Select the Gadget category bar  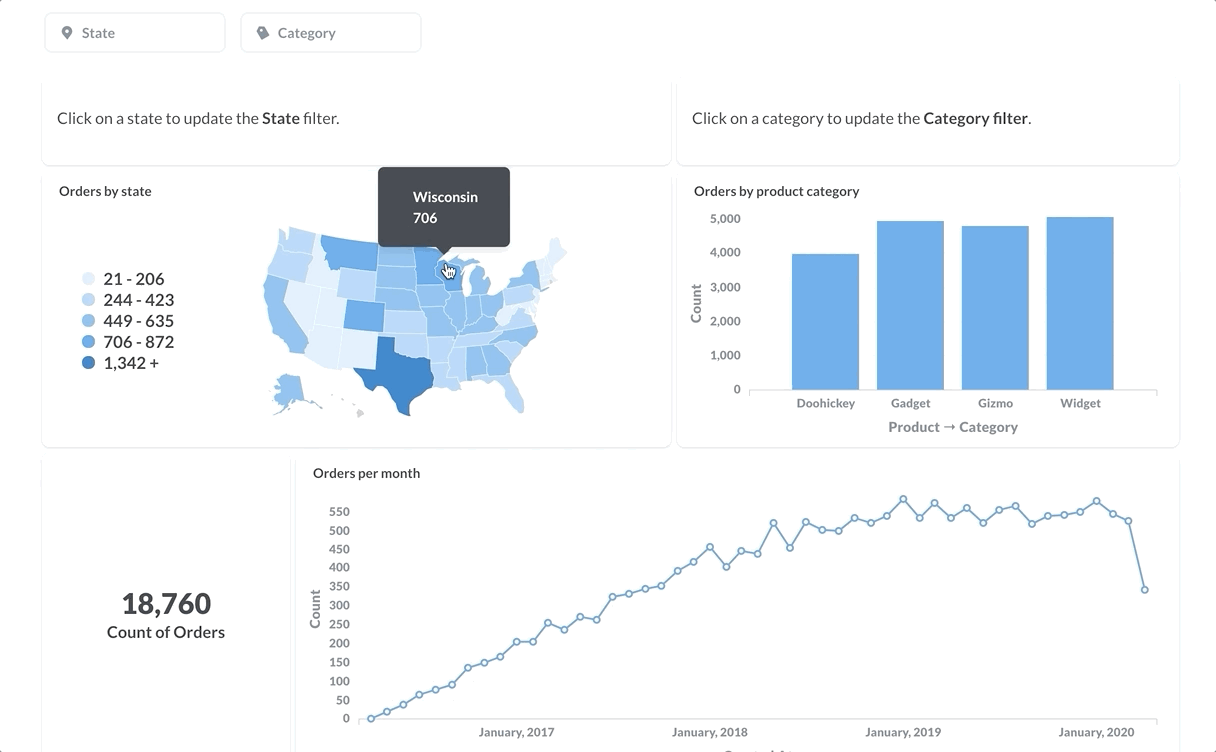coord(910,305)
